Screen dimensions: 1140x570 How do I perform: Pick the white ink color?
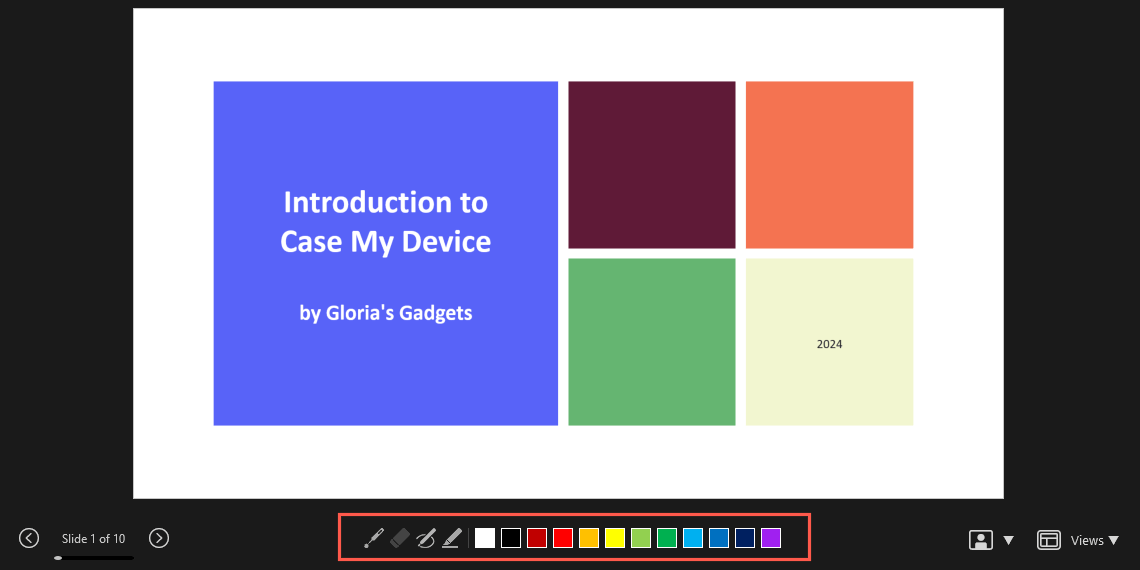tap(485, 538)
